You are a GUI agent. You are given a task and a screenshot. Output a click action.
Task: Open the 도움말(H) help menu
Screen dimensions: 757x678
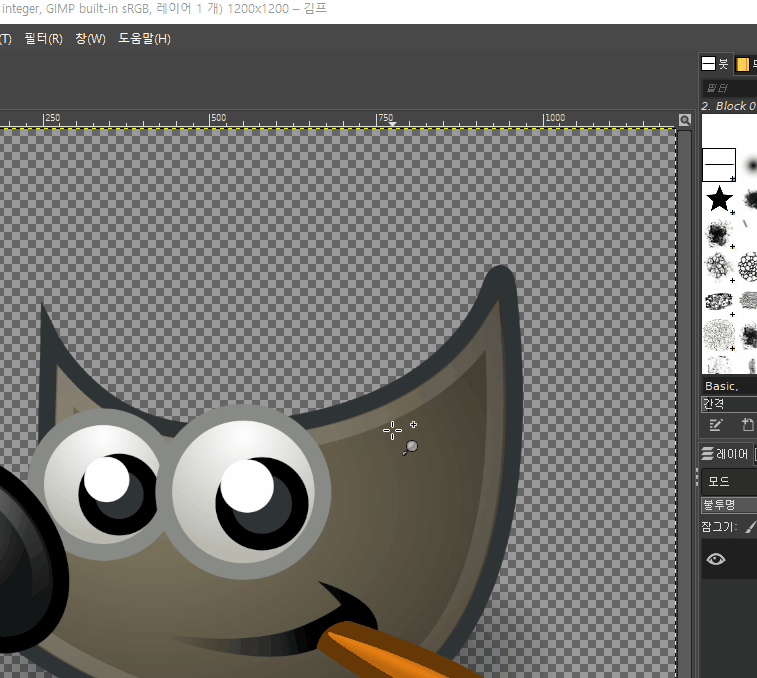(x=144, y=38)
